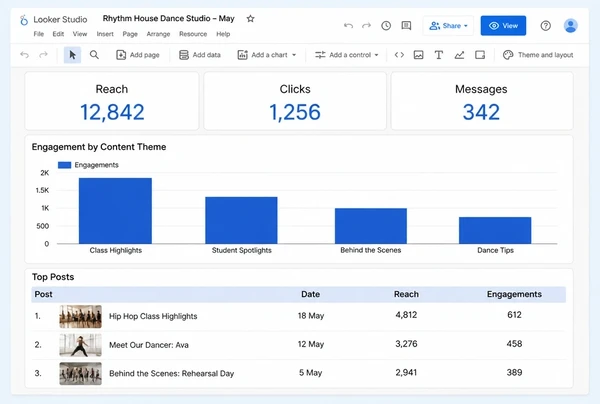This screenshot has height=404, width=600.
Task: Click the blue View button
Action: pos(503,26)
